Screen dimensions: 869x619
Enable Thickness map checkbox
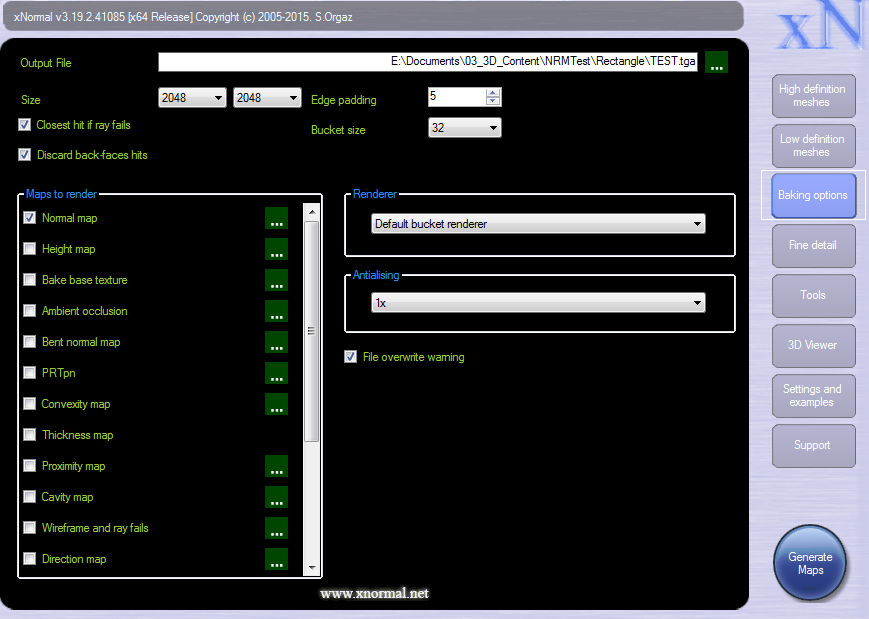30,435
